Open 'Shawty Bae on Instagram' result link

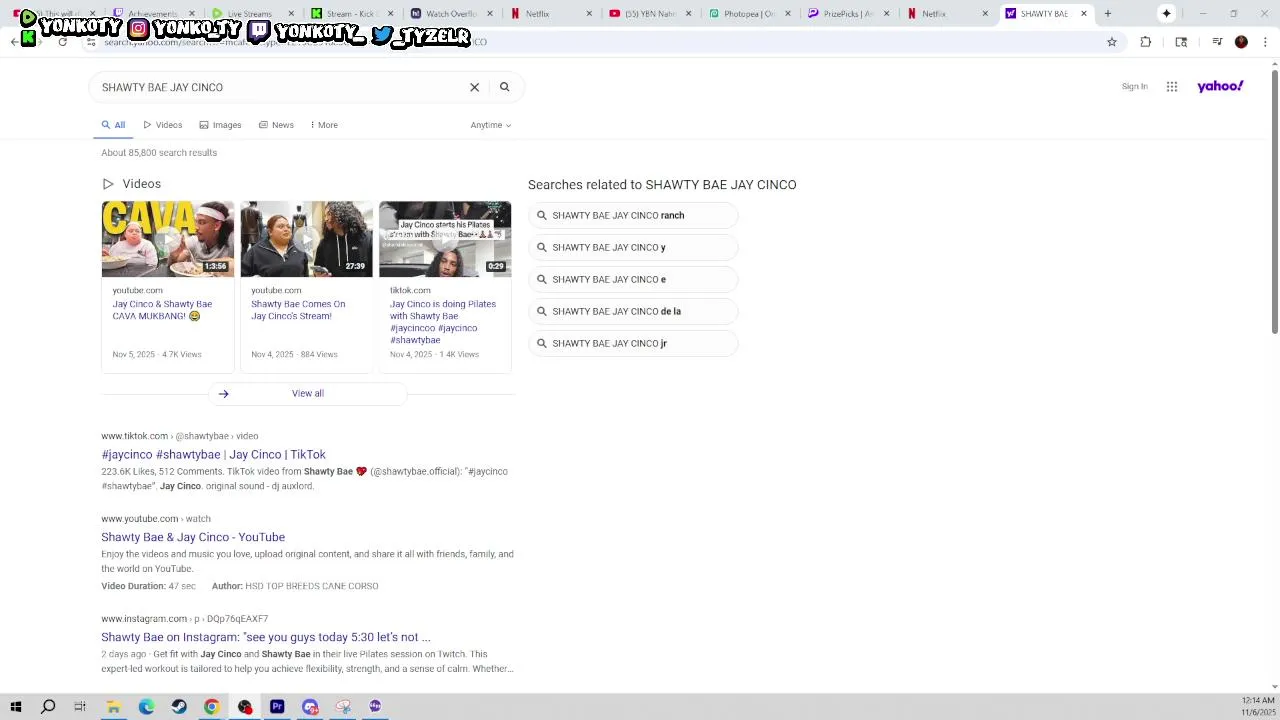pyautogui.click(x=266, y=638)
